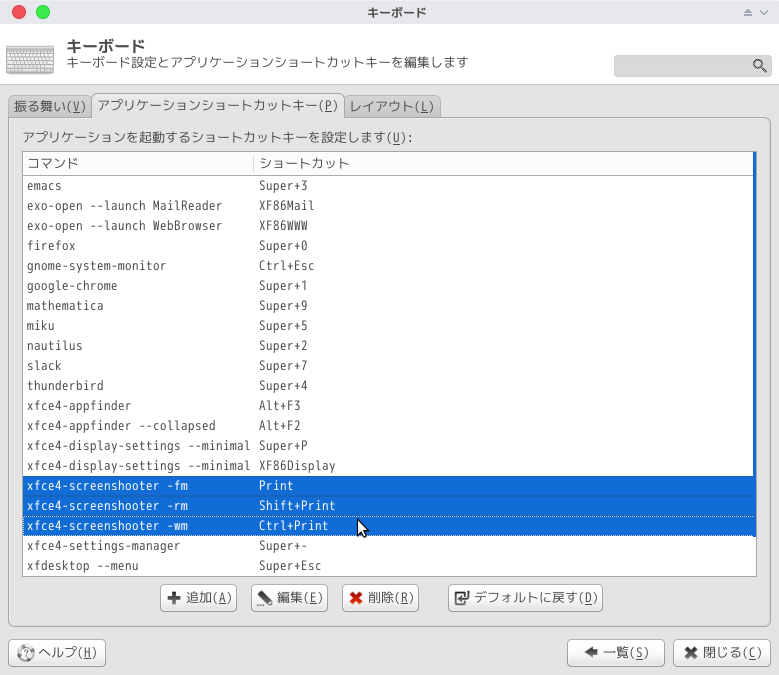Screen dimensions: 779x675
Task: Click the 追加(A) add button
Action: pyautogui.click(x=198, y=598)
